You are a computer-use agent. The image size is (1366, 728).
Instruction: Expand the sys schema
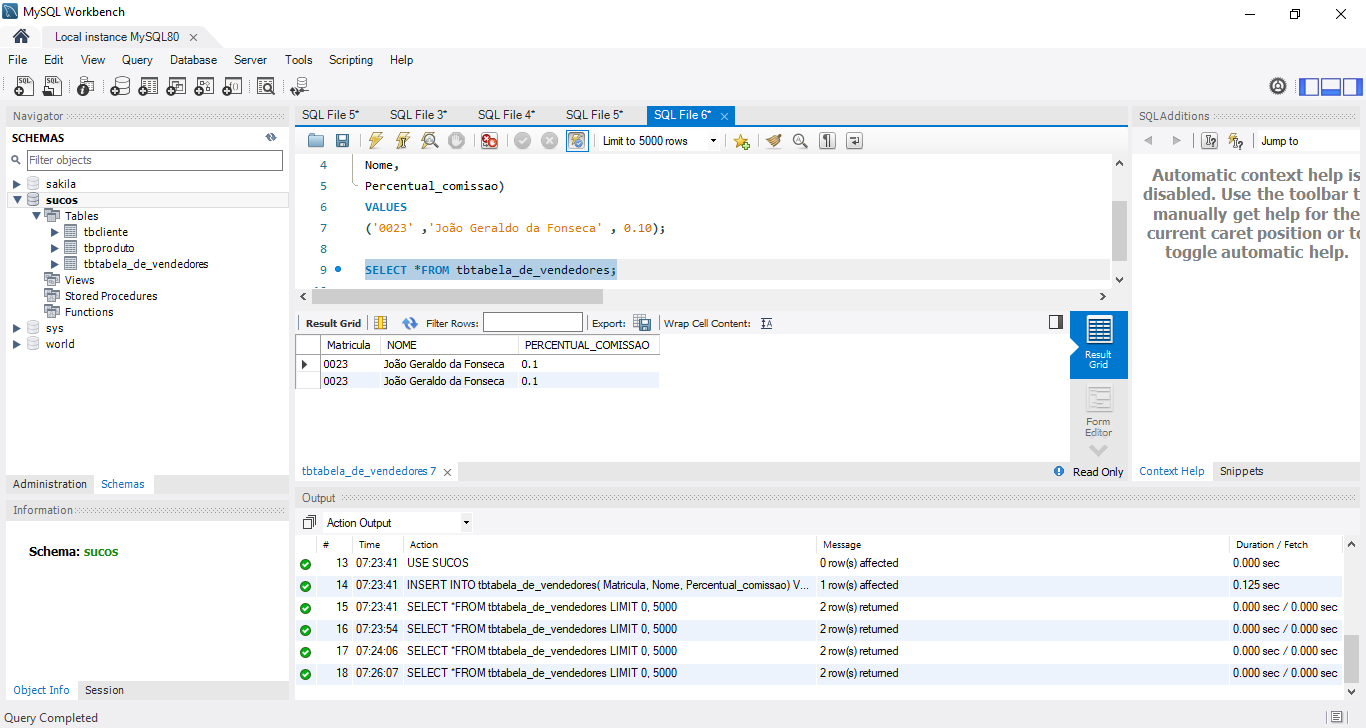coord(16,328)
